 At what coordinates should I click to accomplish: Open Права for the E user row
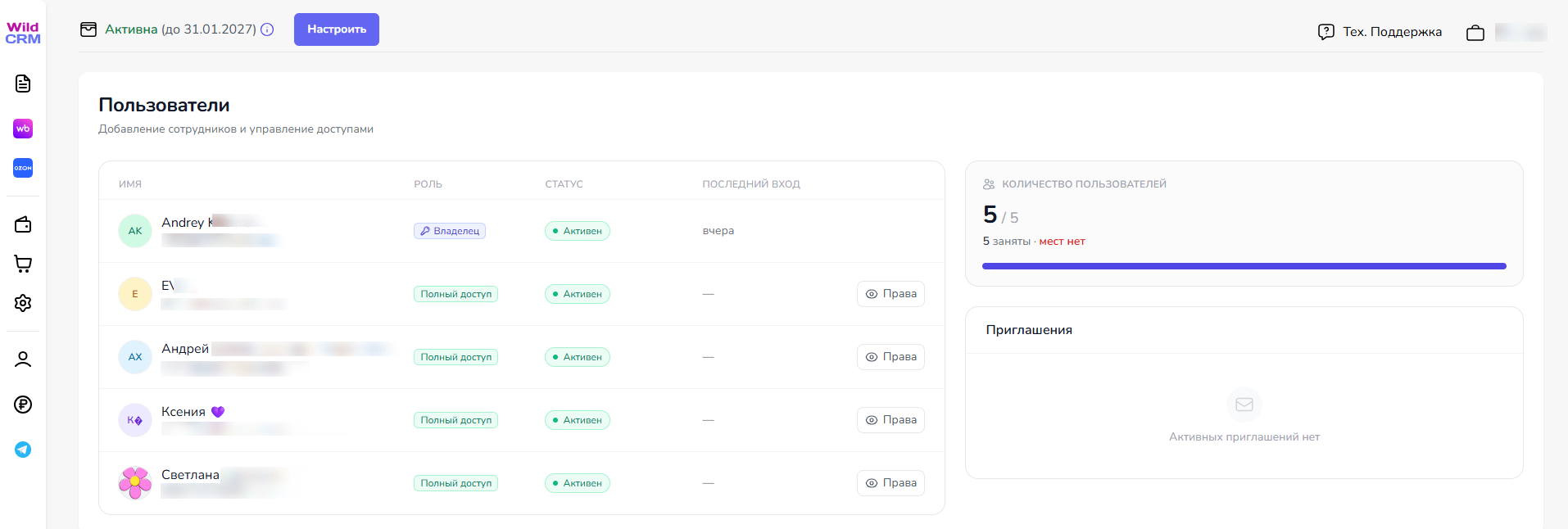coord(890,294)
